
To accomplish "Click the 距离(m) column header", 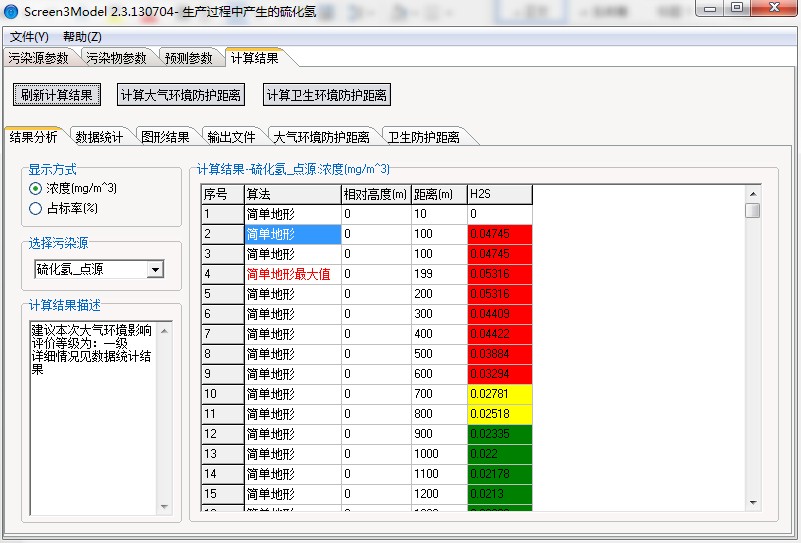I will tap(439, 194).
